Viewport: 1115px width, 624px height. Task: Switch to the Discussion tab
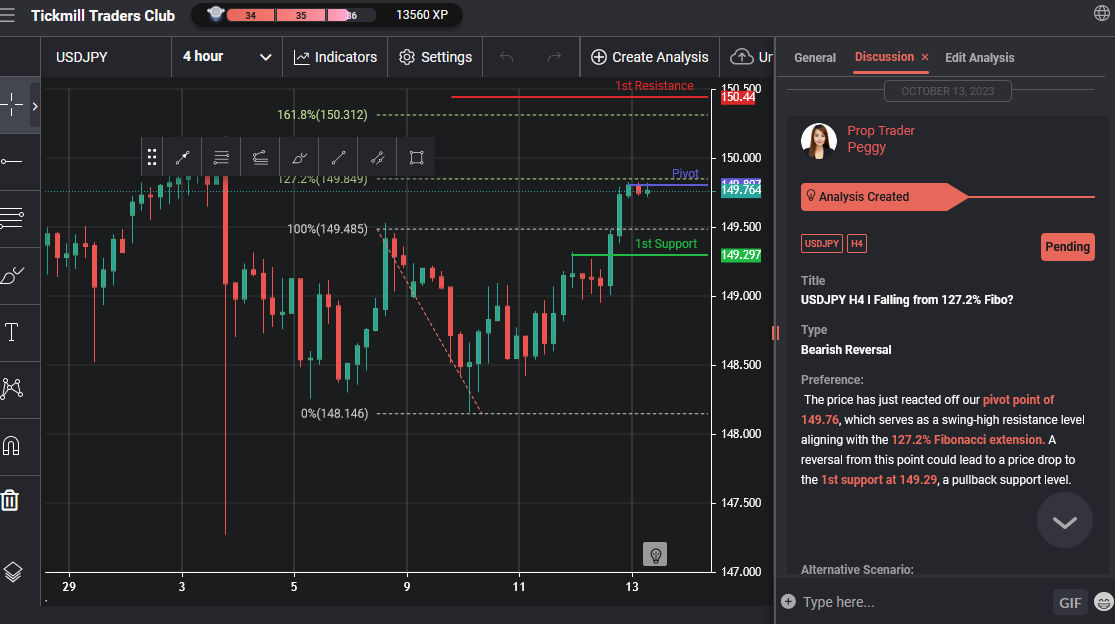click(884, 57)
